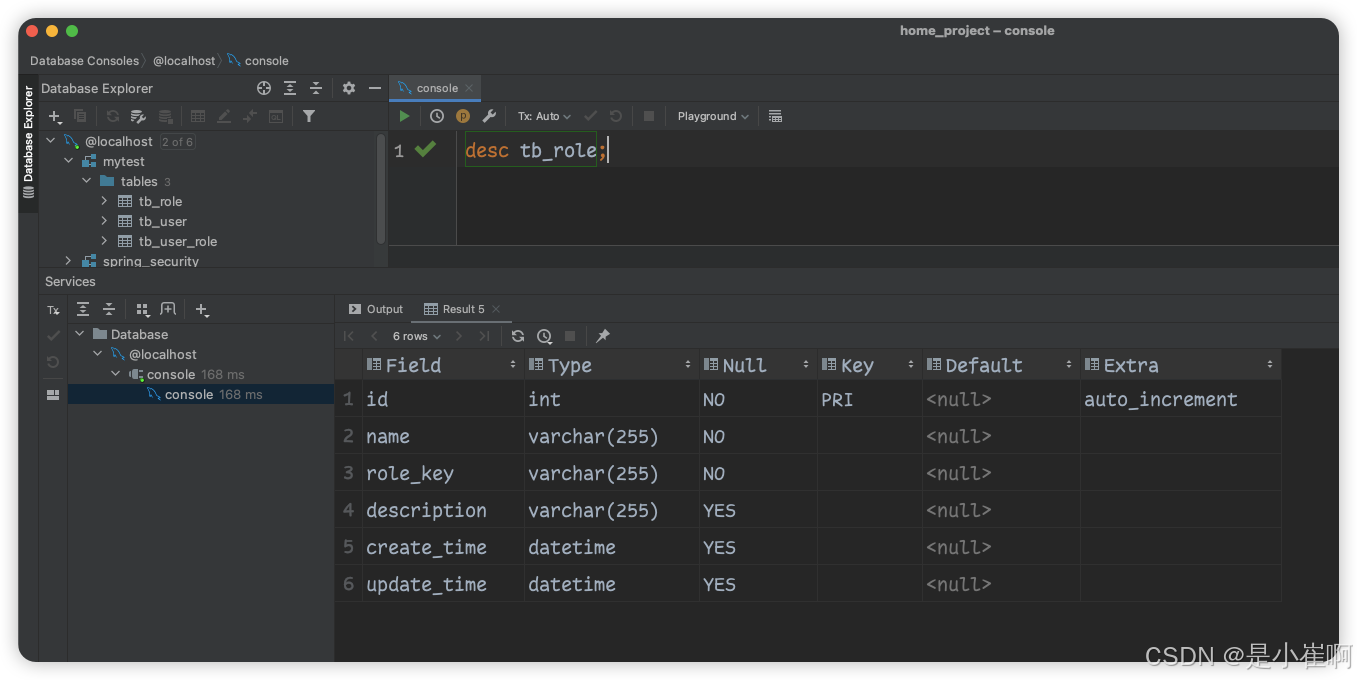Click the orange P parameters icon
Viewport: 1357px width, 680px height.
(463, 116)
